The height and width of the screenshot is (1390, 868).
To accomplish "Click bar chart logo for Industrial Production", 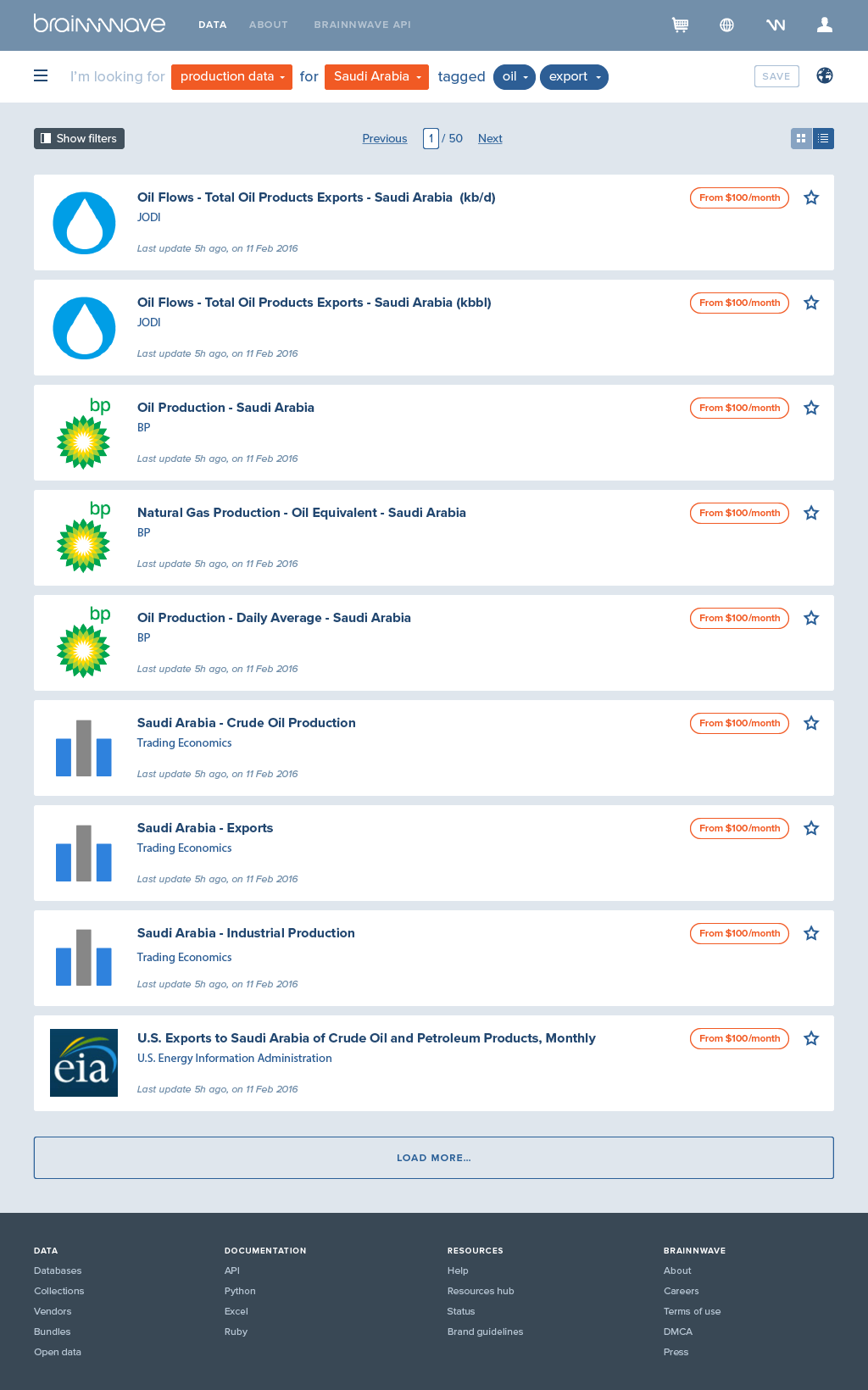I will [x=84, y=958].
